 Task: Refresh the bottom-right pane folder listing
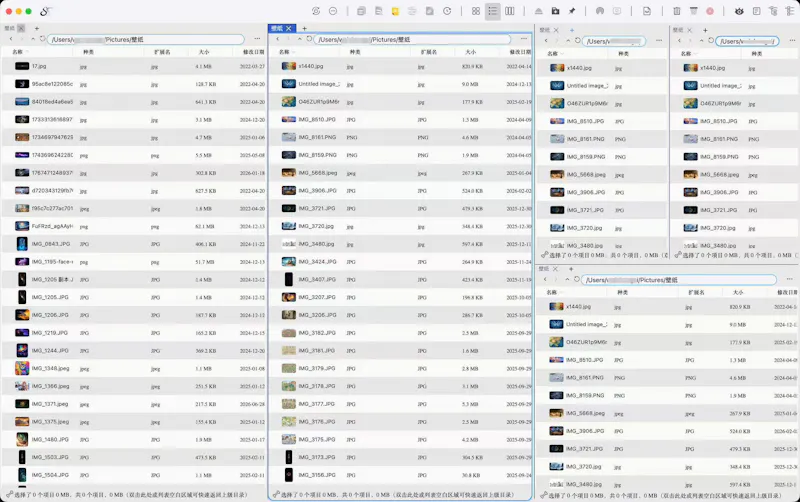pyautogui.click(x=577, y=280)
